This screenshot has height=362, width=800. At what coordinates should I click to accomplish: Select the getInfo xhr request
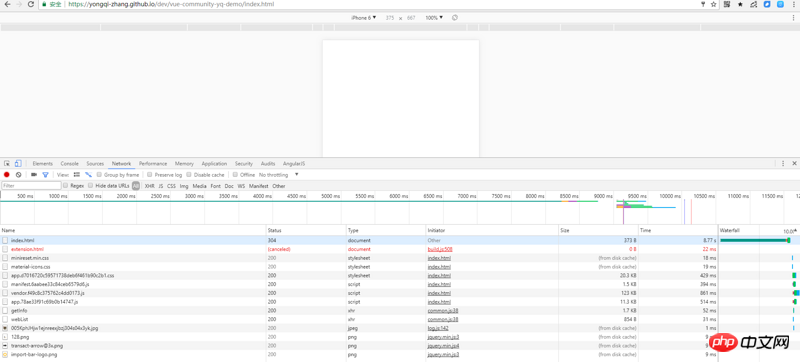pyautogui.click(x=358, y=311)
